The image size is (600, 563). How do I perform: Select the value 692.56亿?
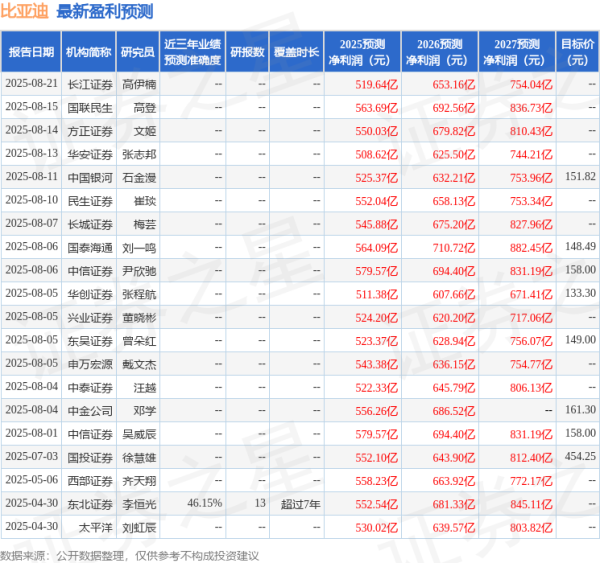pos(454,108)
